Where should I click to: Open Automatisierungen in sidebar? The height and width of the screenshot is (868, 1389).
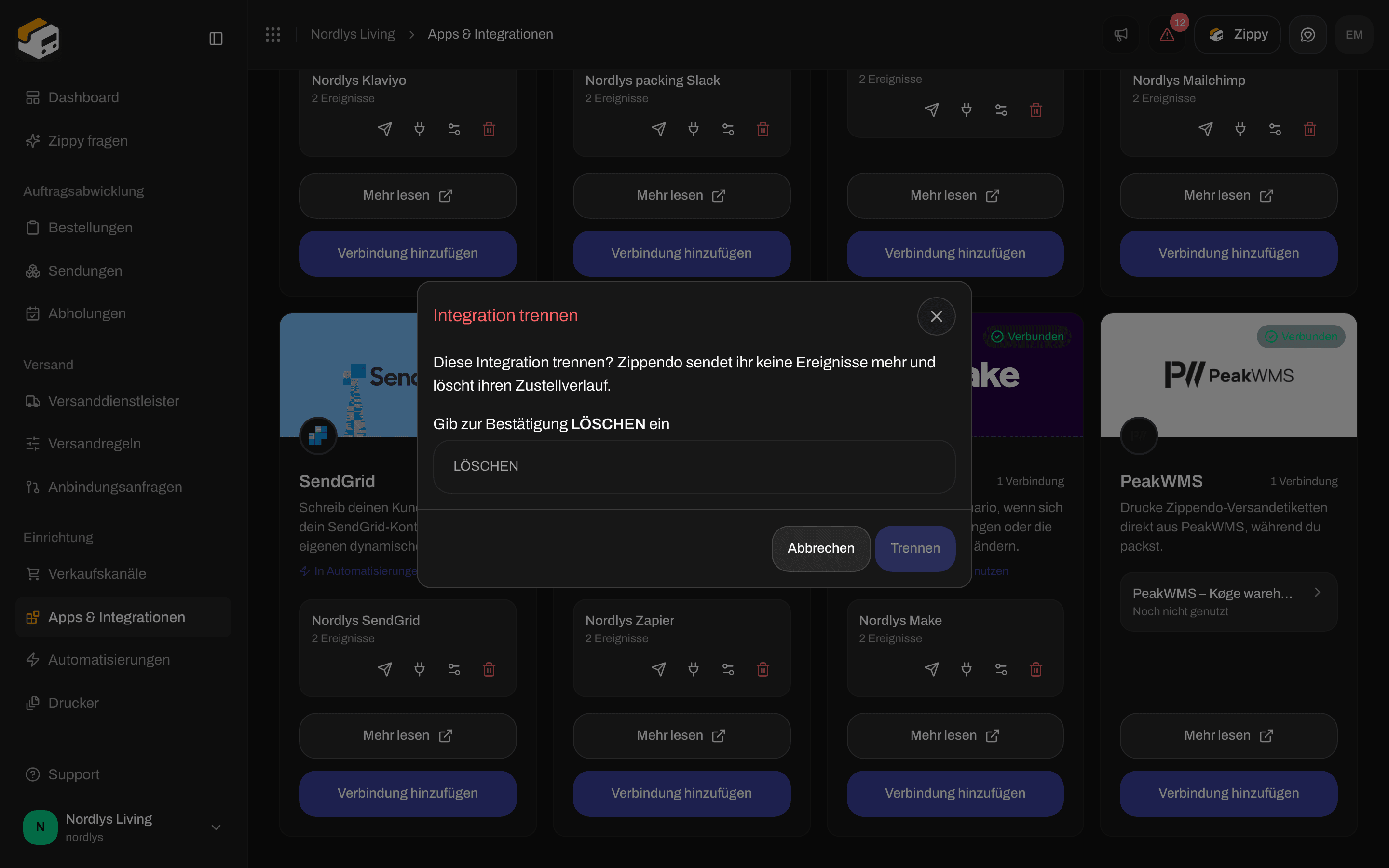pos(123,660)
